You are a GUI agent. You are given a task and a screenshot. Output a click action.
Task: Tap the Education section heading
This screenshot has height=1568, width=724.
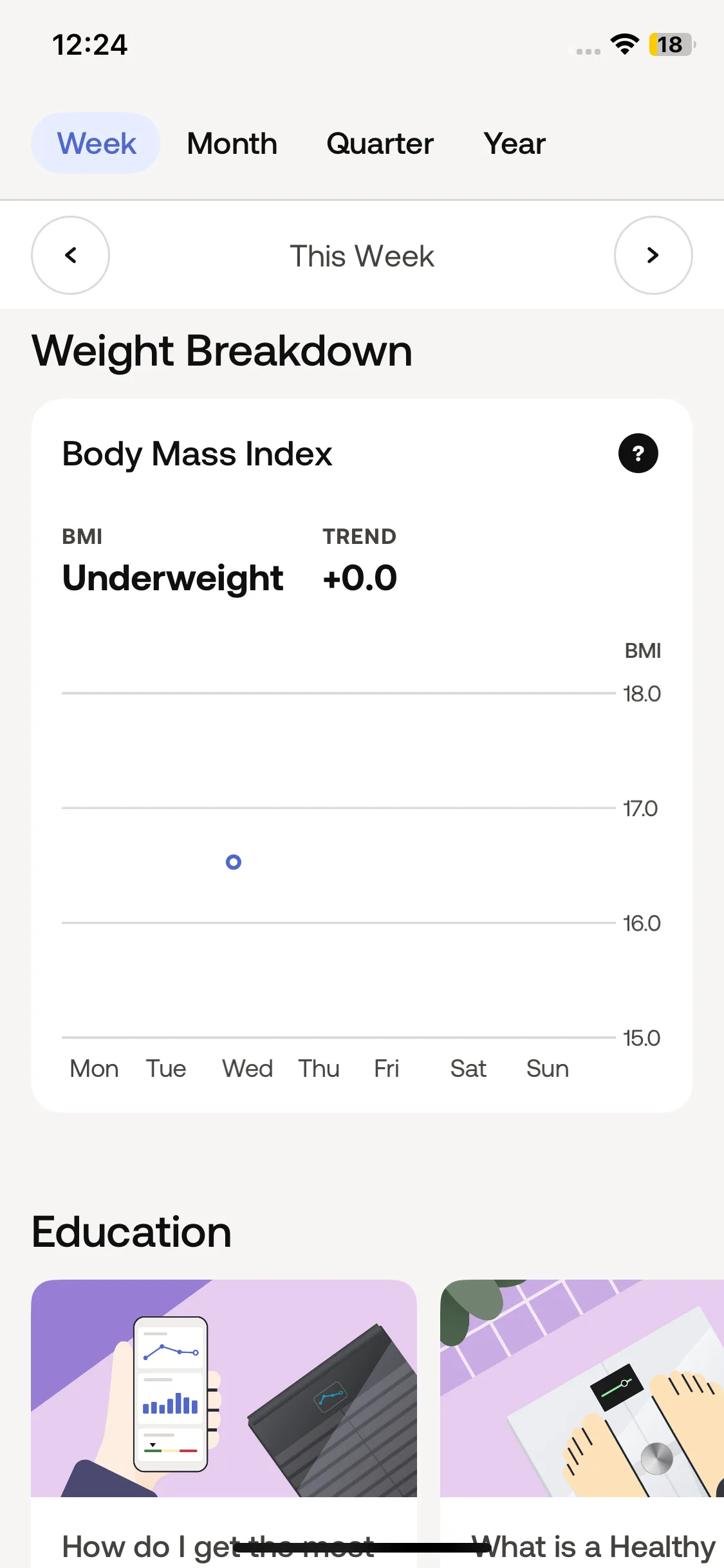tap(131, 1232)
